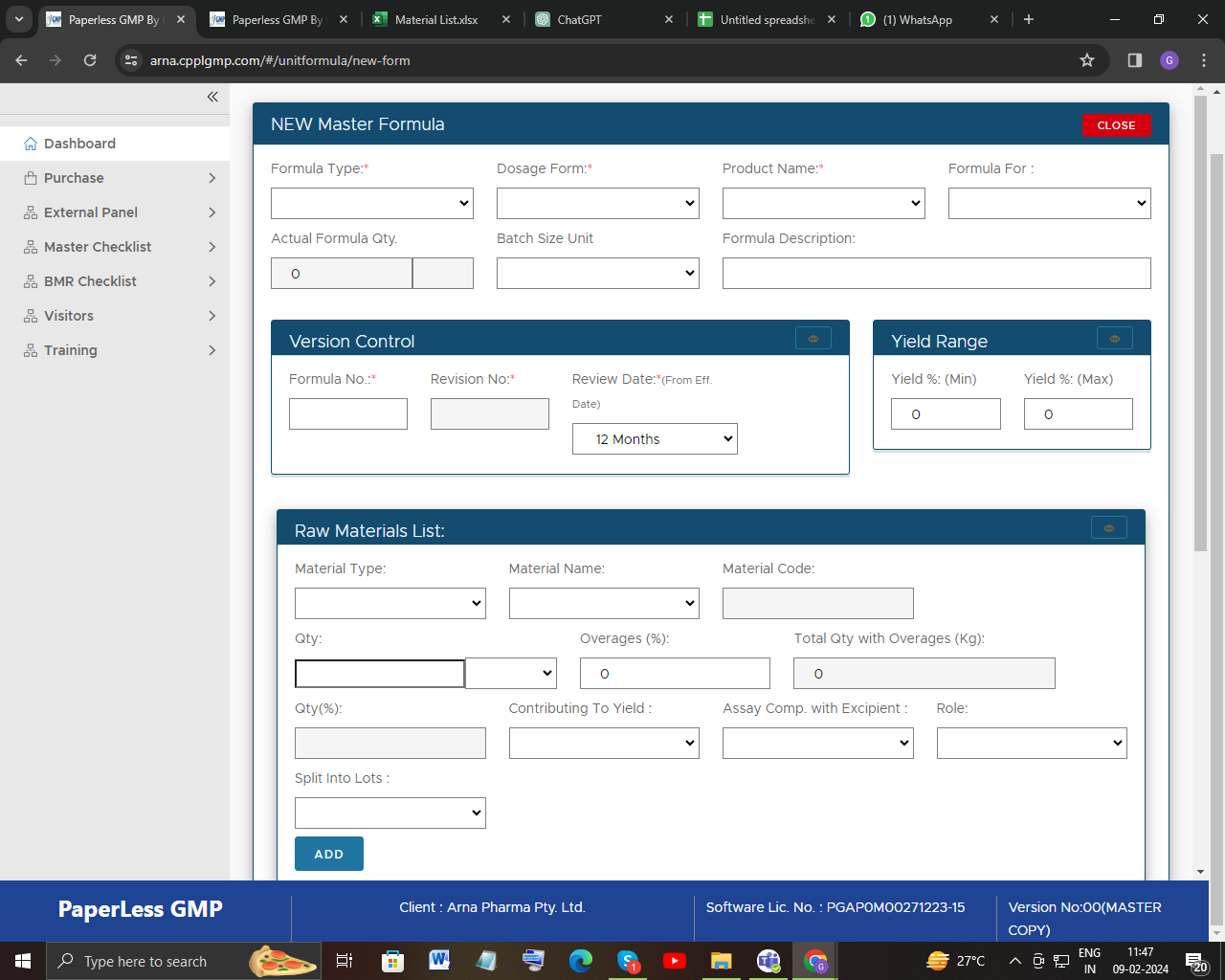Viewport: 1225px width, 980px height.
Task: Reload the page in browser
Action: point(90,60)
